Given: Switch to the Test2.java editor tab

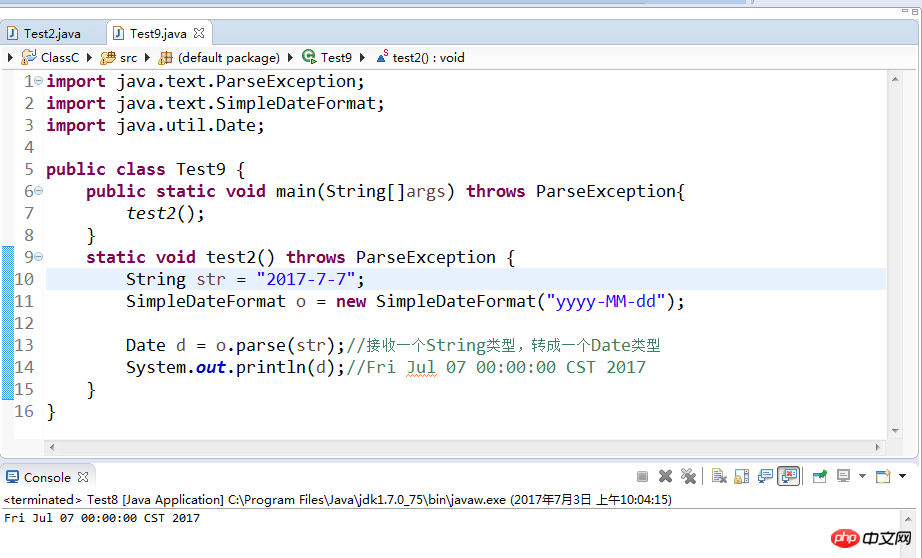Looking at the screenshot, I should 52,34.
